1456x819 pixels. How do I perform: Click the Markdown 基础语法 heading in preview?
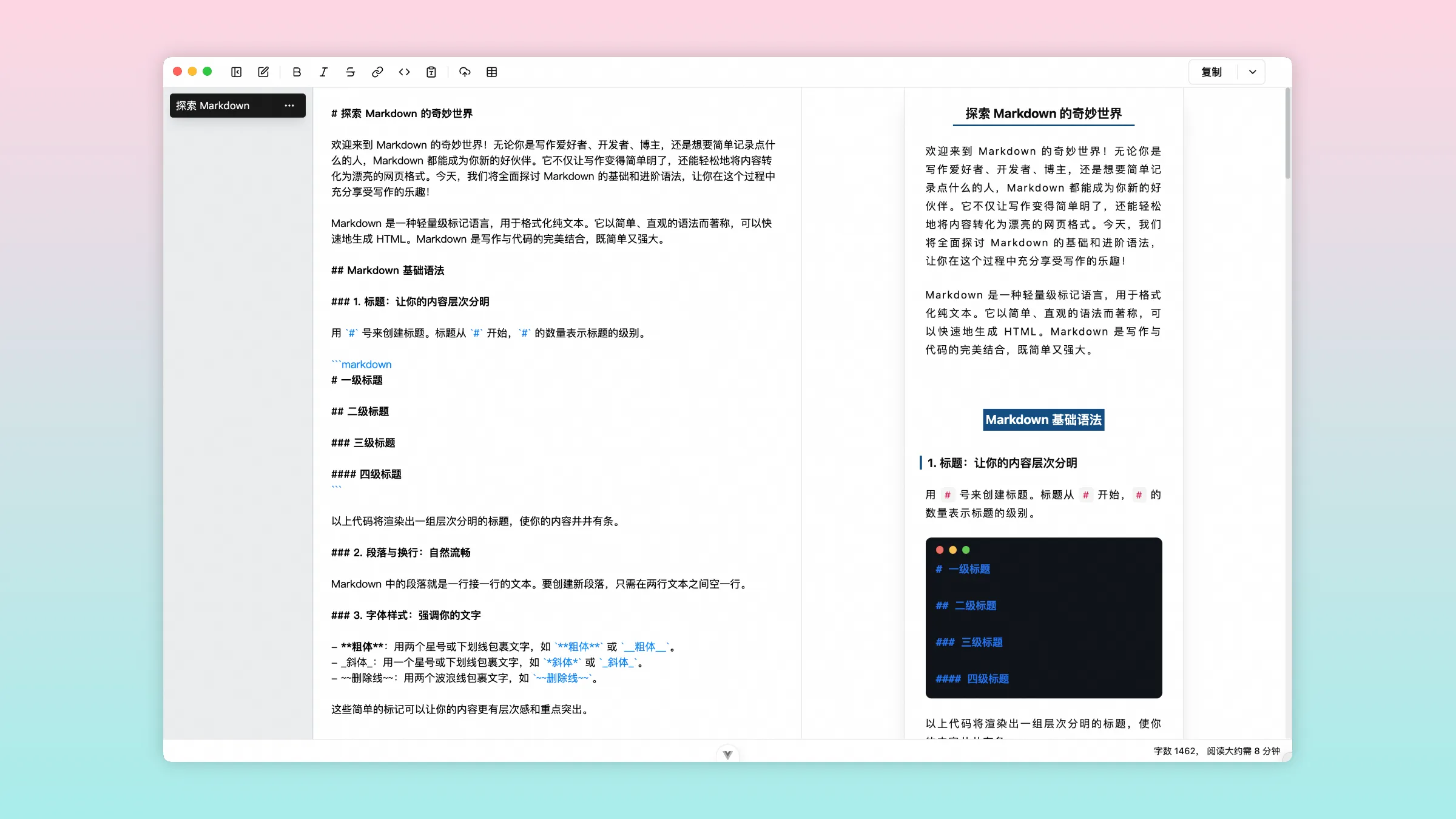tap(1043, 420)
